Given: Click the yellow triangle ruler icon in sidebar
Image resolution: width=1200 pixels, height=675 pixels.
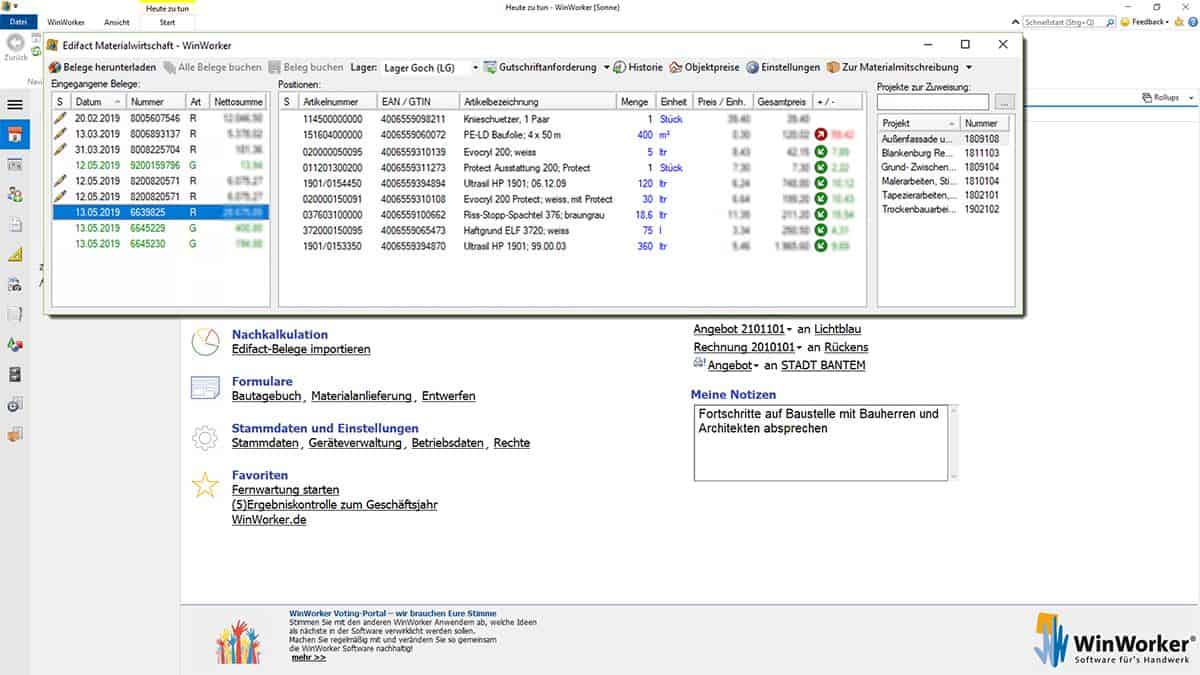Looking at the screenshot, I should (14, 255).
